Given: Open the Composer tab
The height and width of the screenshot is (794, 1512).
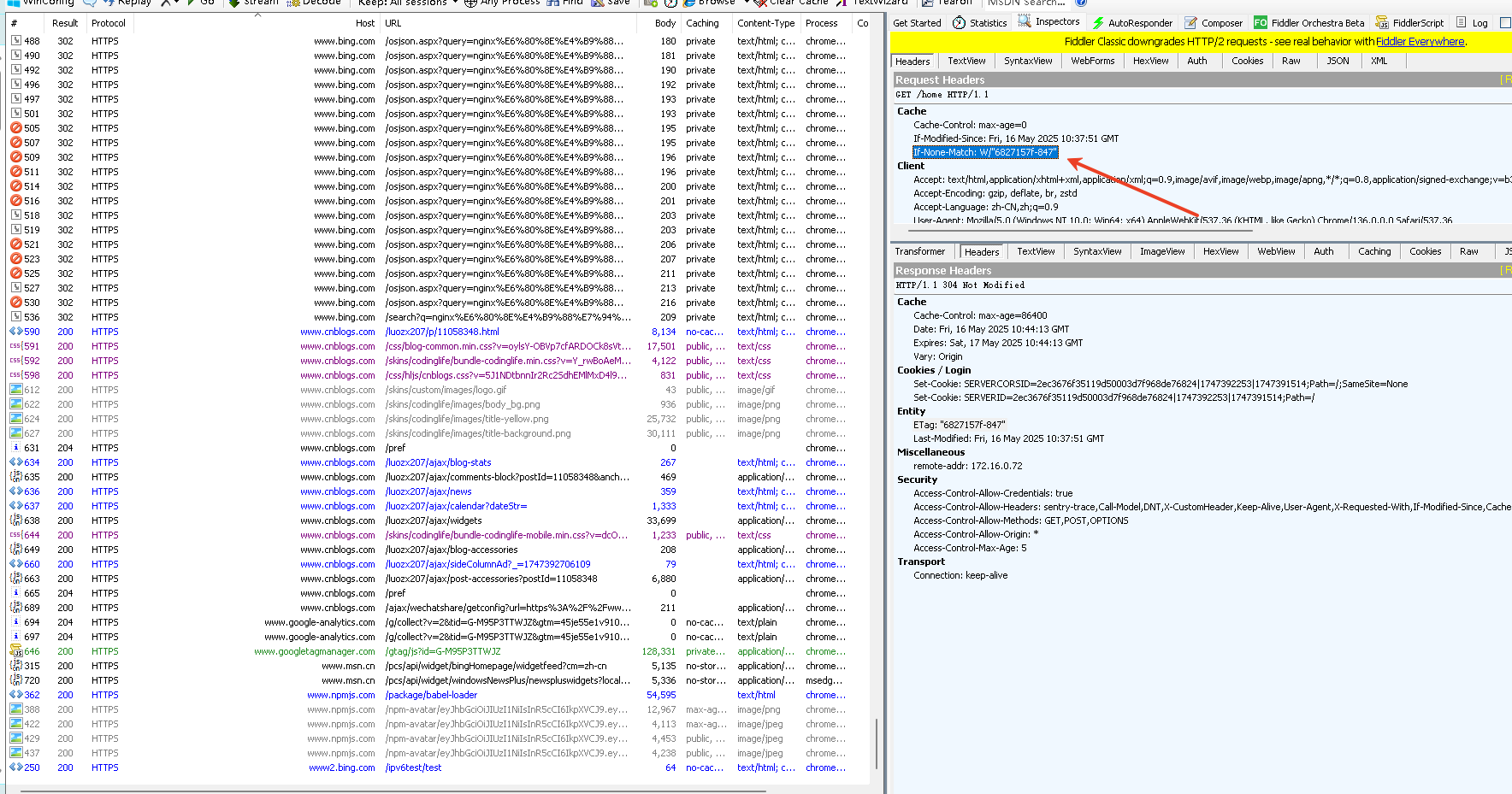Looking at the screenshot, I should click(x=1214, y=23).
